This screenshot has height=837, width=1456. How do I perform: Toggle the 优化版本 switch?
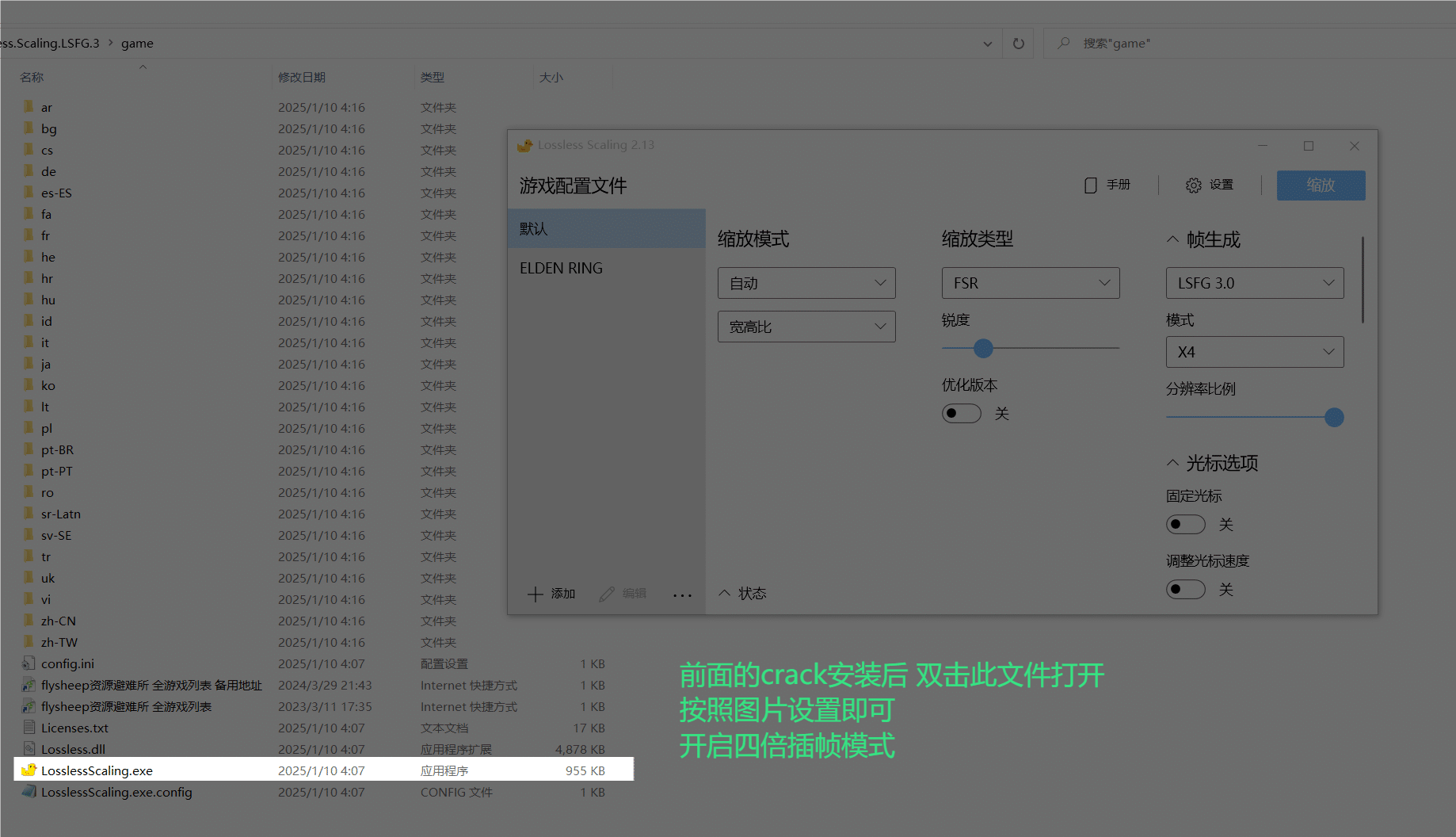coord(961,414)
